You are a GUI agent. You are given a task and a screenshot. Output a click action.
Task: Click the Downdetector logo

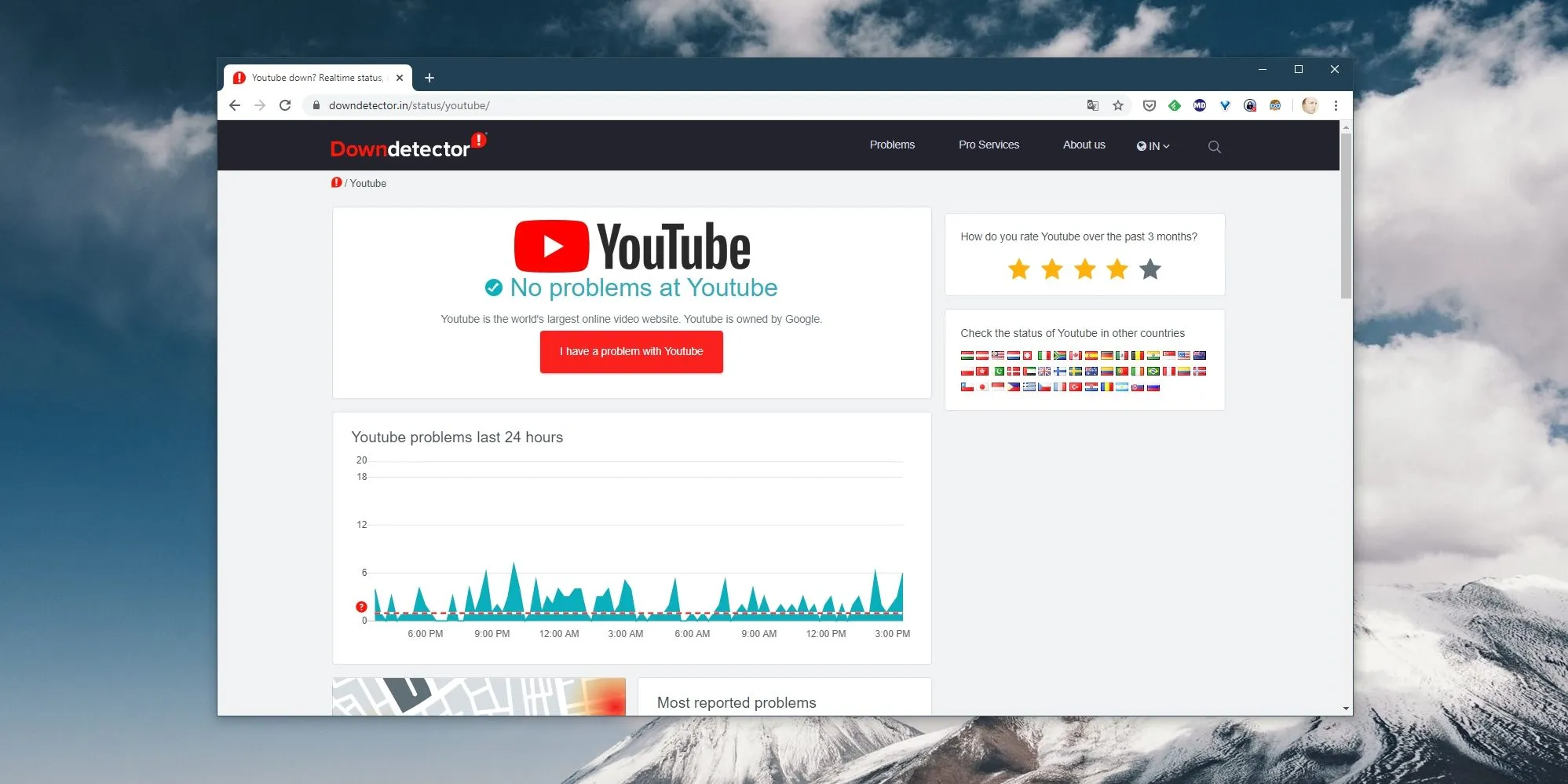408,145
